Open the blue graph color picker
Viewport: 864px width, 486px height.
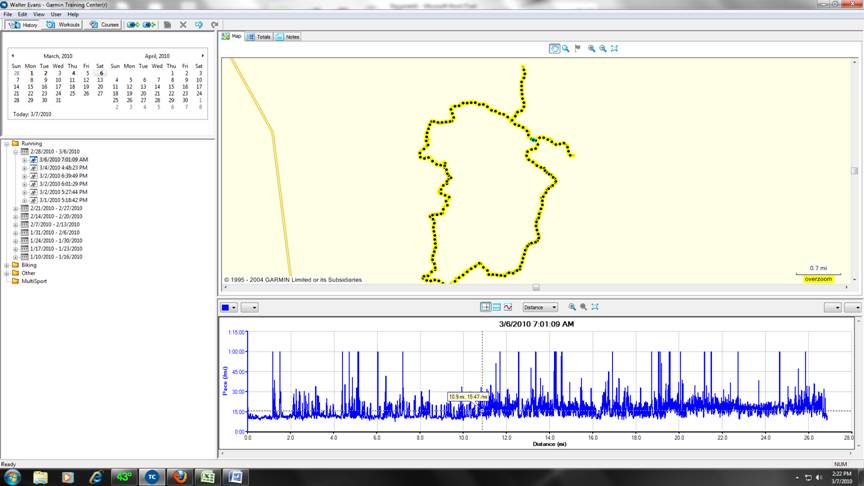tap(228, 307)
